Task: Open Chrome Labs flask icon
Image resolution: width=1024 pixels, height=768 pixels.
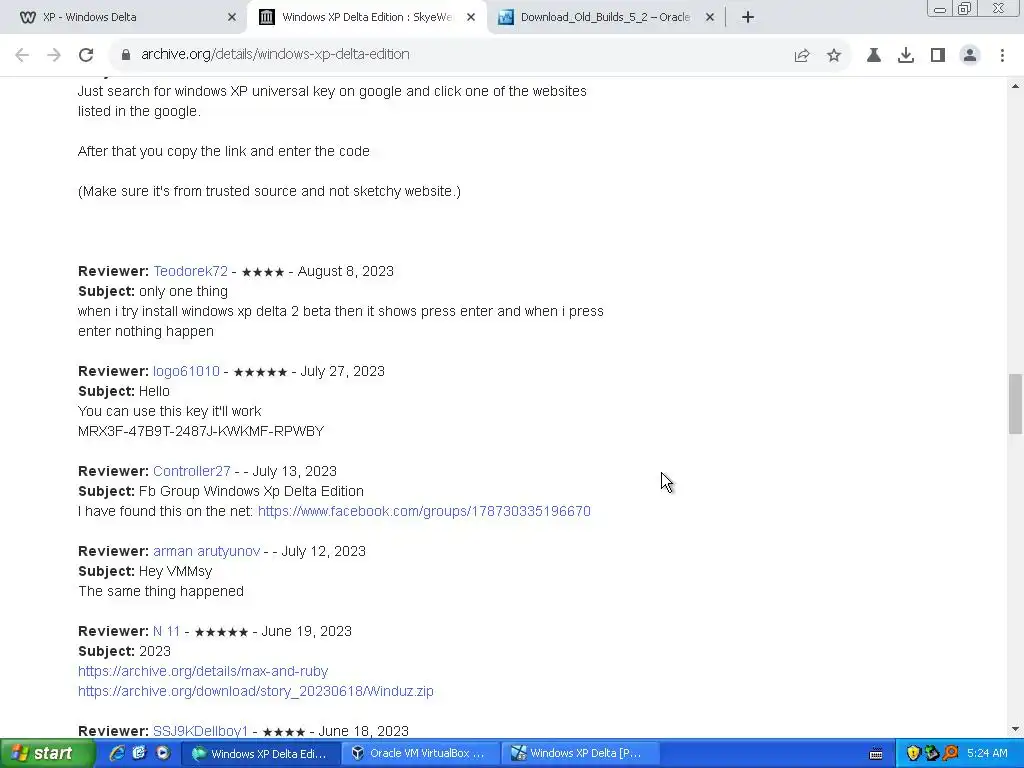Action: (874, 55)
